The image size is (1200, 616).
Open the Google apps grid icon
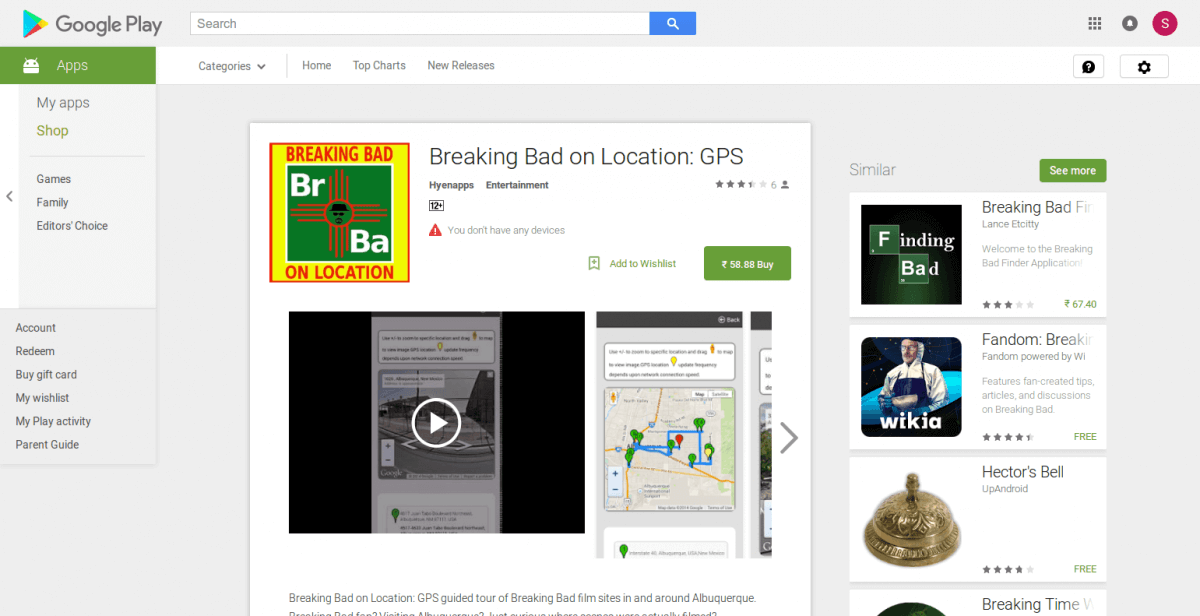[1095, 23]
